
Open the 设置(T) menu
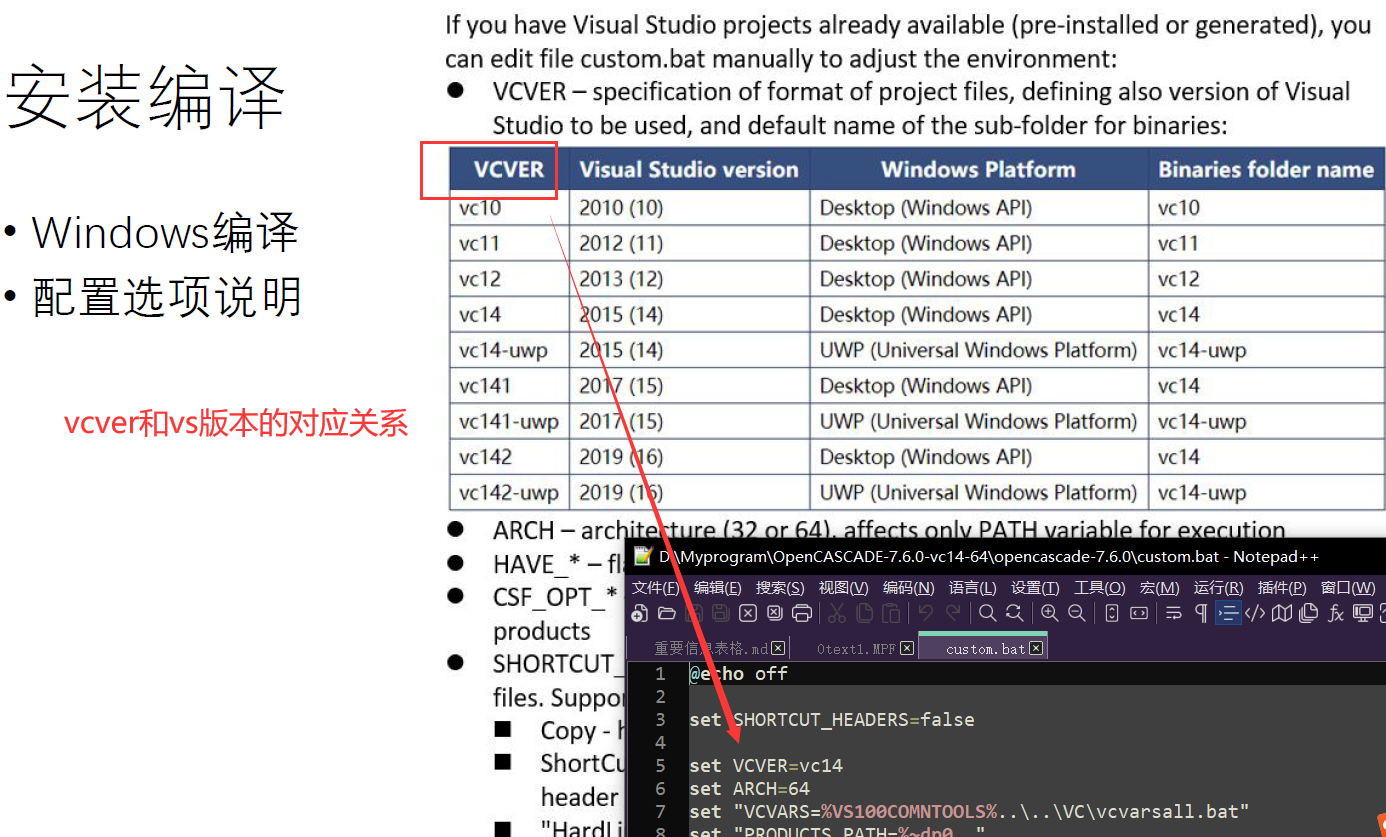coord(1035,588)
